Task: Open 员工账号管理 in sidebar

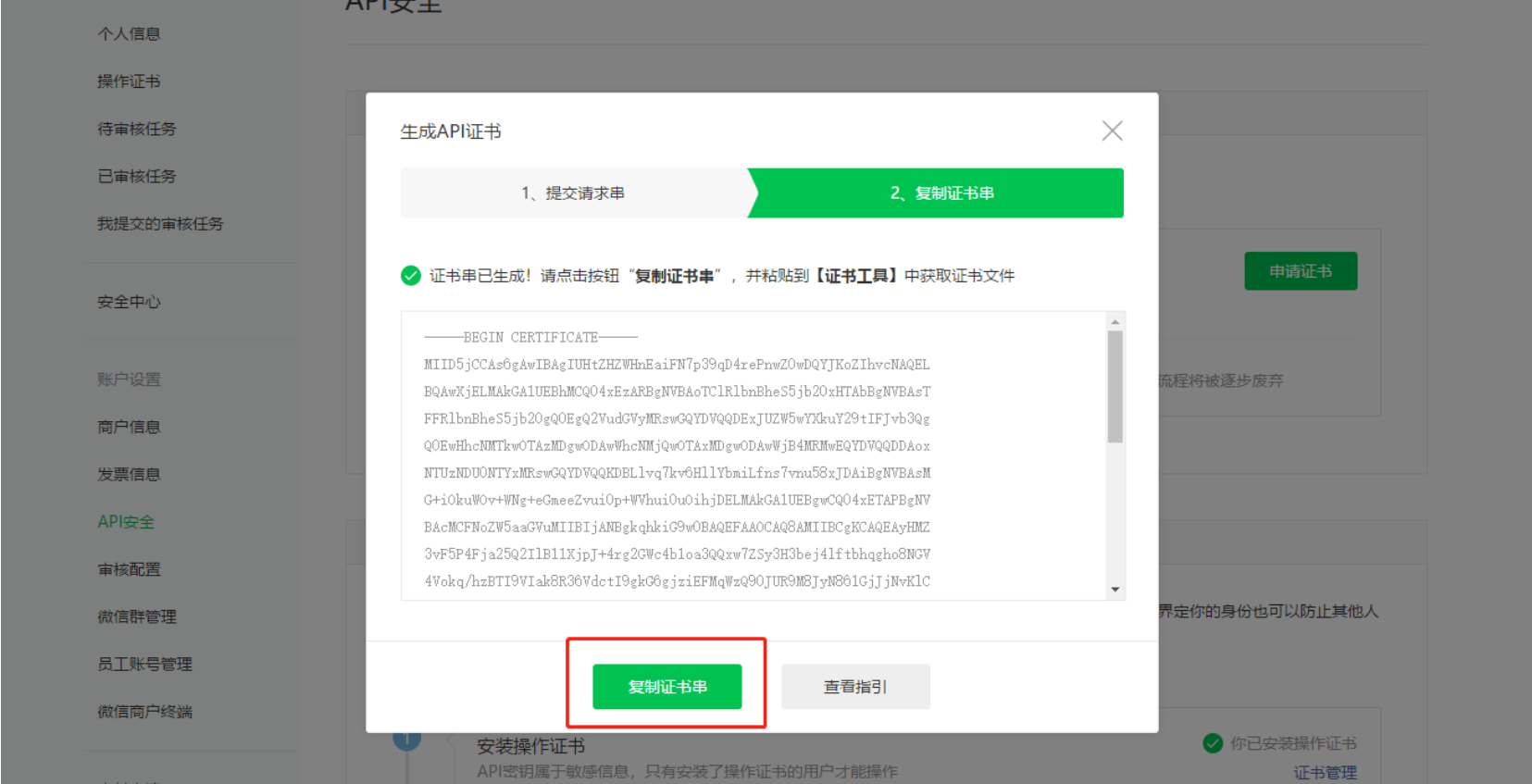Action: tap(145, 664)
